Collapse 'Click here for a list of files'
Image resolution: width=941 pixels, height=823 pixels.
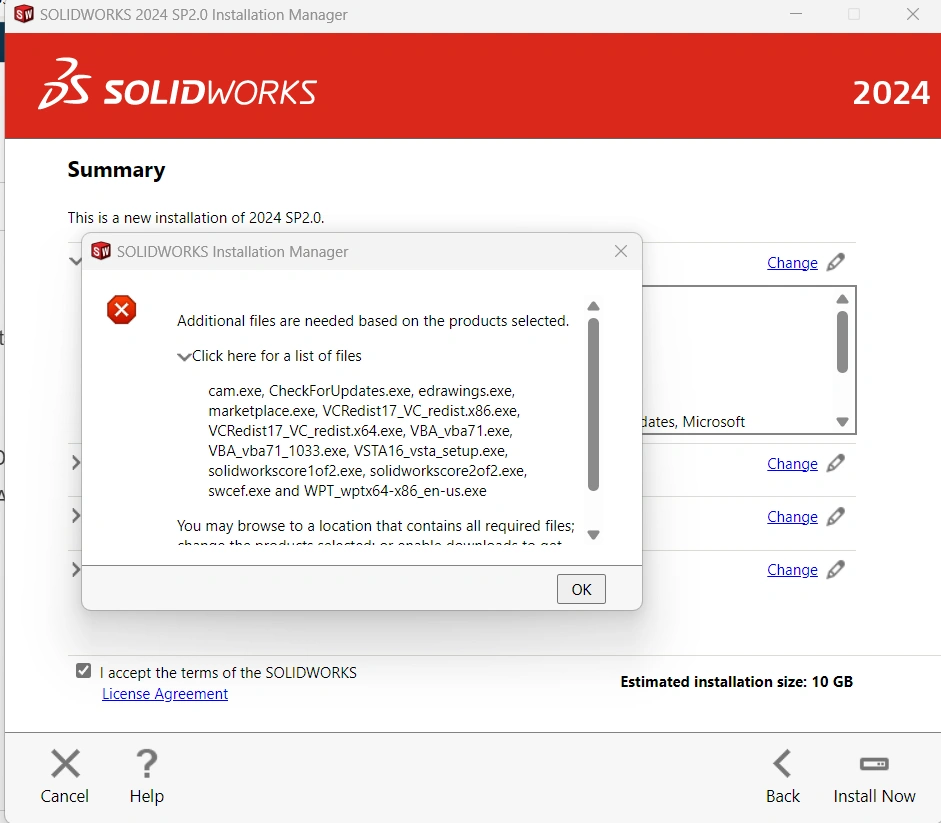coord(184,357)
